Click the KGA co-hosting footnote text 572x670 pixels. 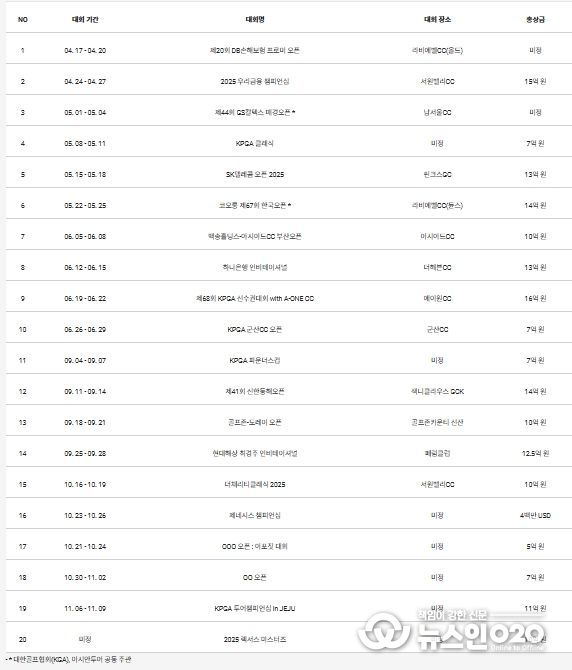[x=70, y=660]
